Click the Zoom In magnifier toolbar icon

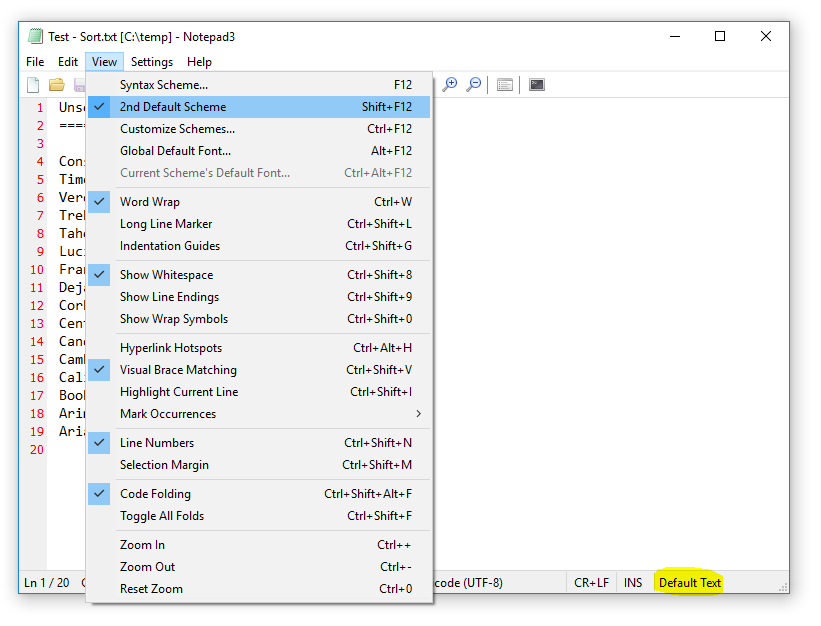pyautogui.click(x=450, y=85)
